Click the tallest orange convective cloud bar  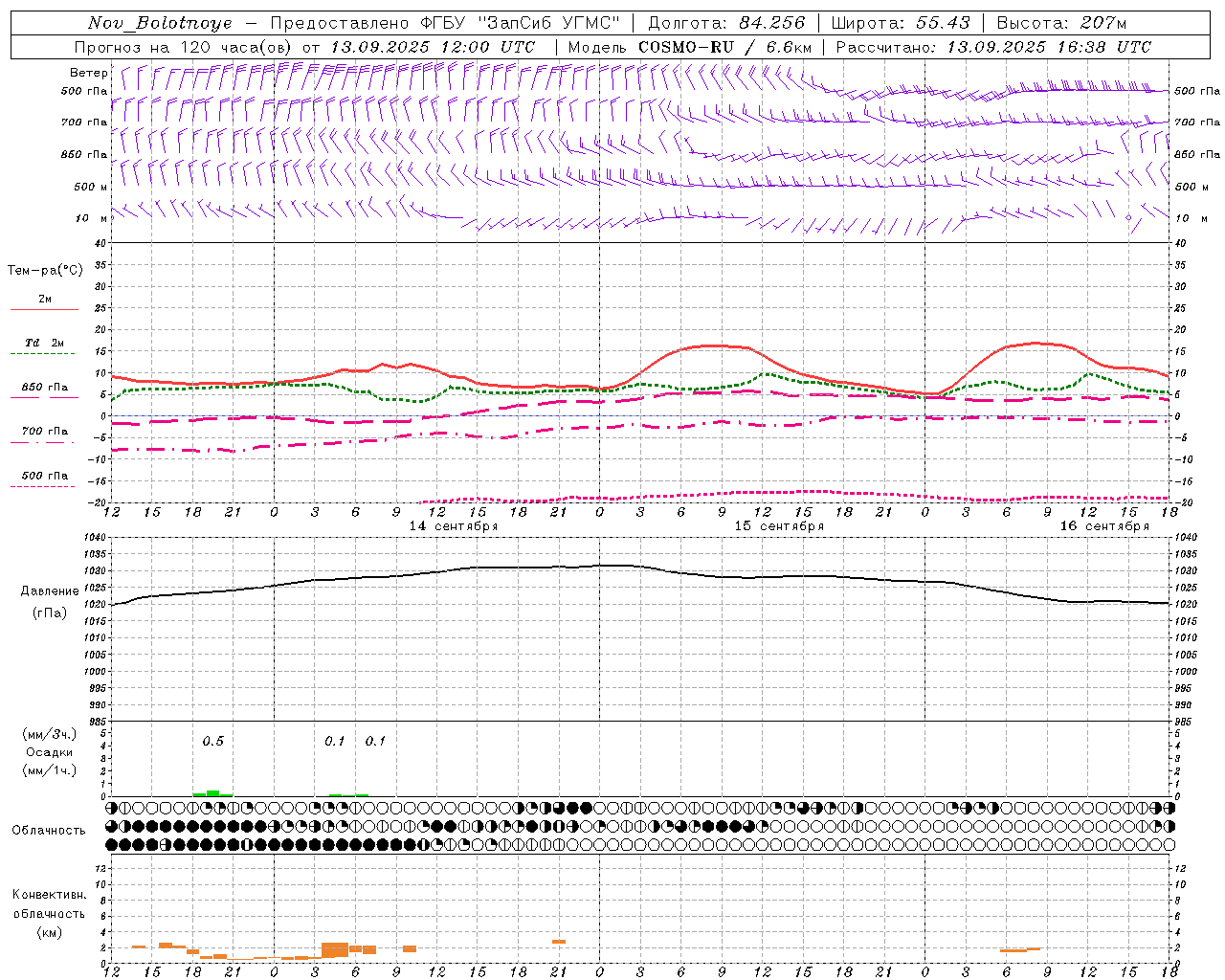pos(335,949)
